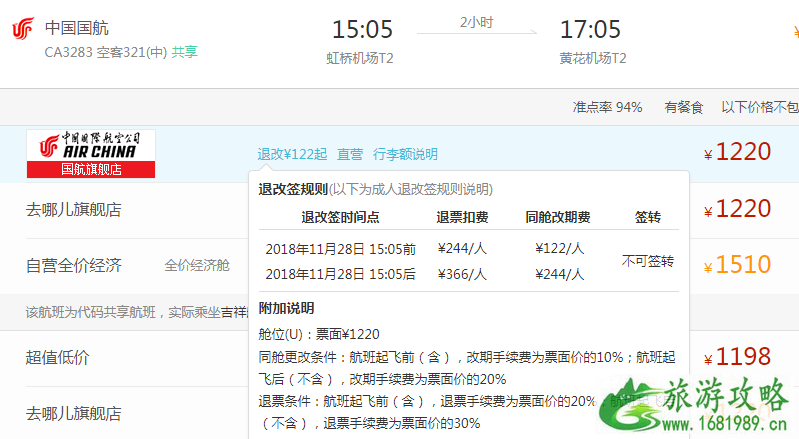Open the 国航旗舰店 Air China store banner
This screenshot has height=439, width=799.
tap(91, 154)
